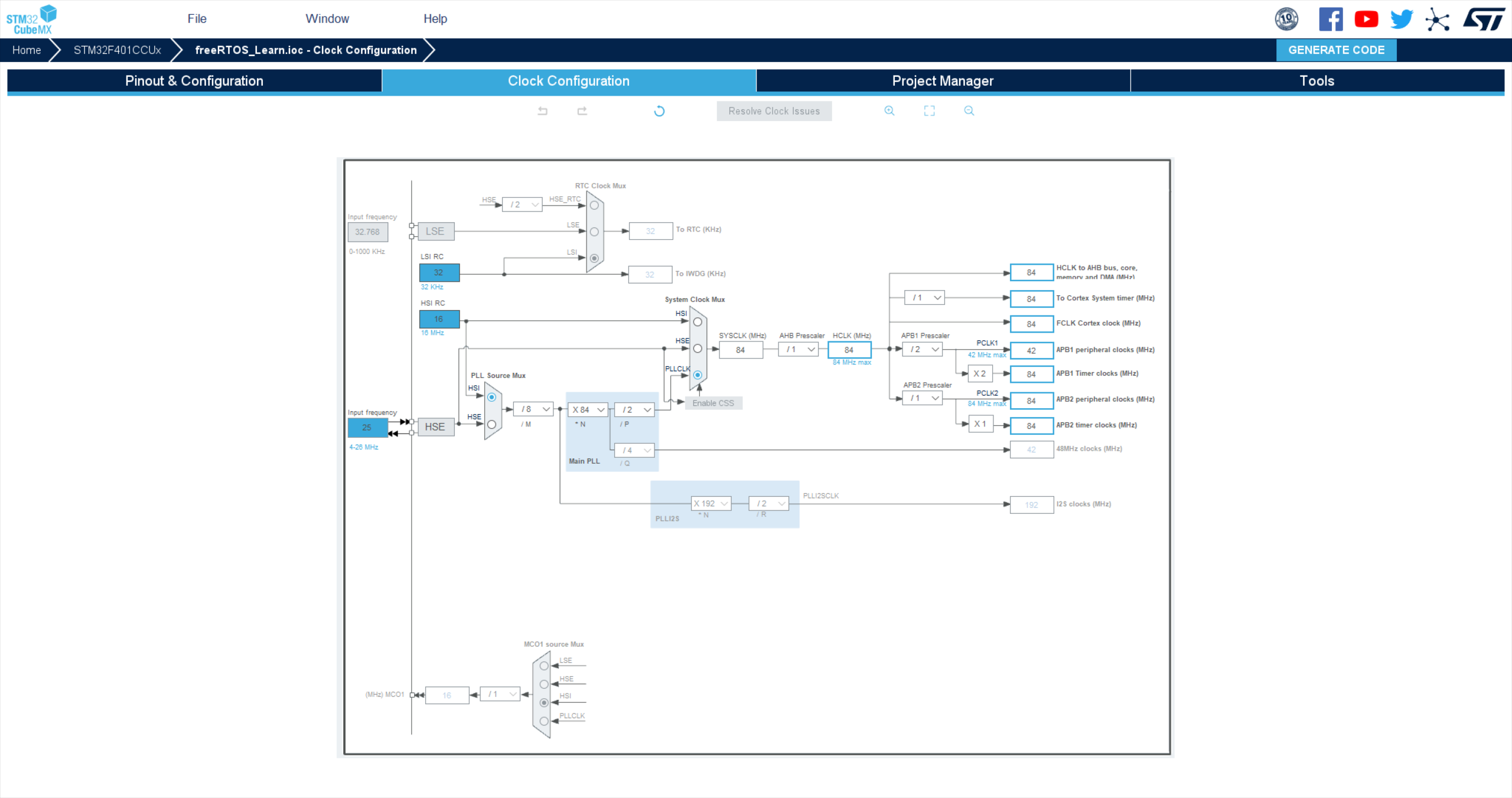Select PLLCLK in System Clock Mux
Viewport: 1512px width, 798px height.
698,375
